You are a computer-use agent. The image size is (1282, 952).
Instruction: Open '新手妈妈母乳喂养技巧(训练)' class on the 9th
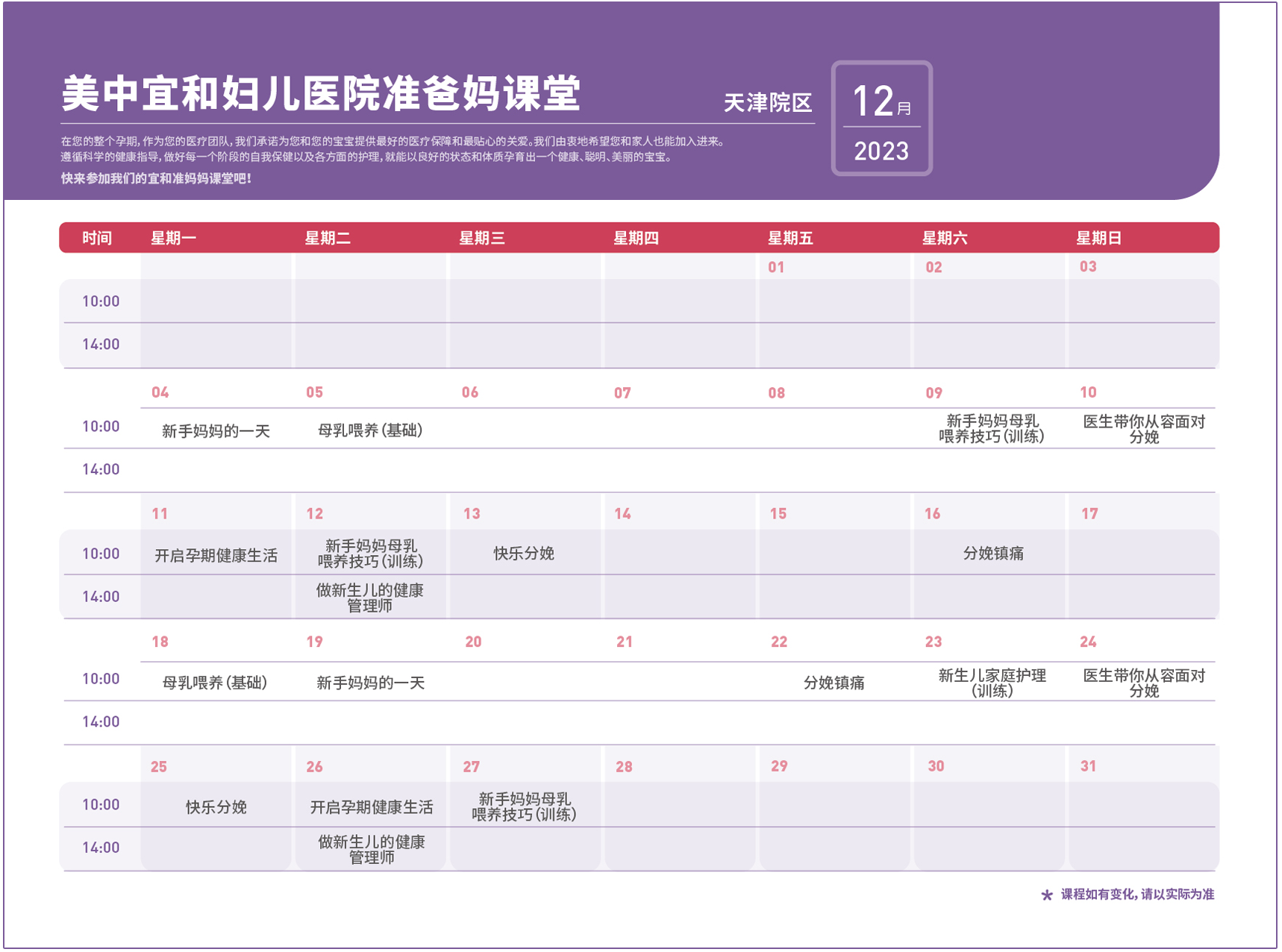pos(992,429)
